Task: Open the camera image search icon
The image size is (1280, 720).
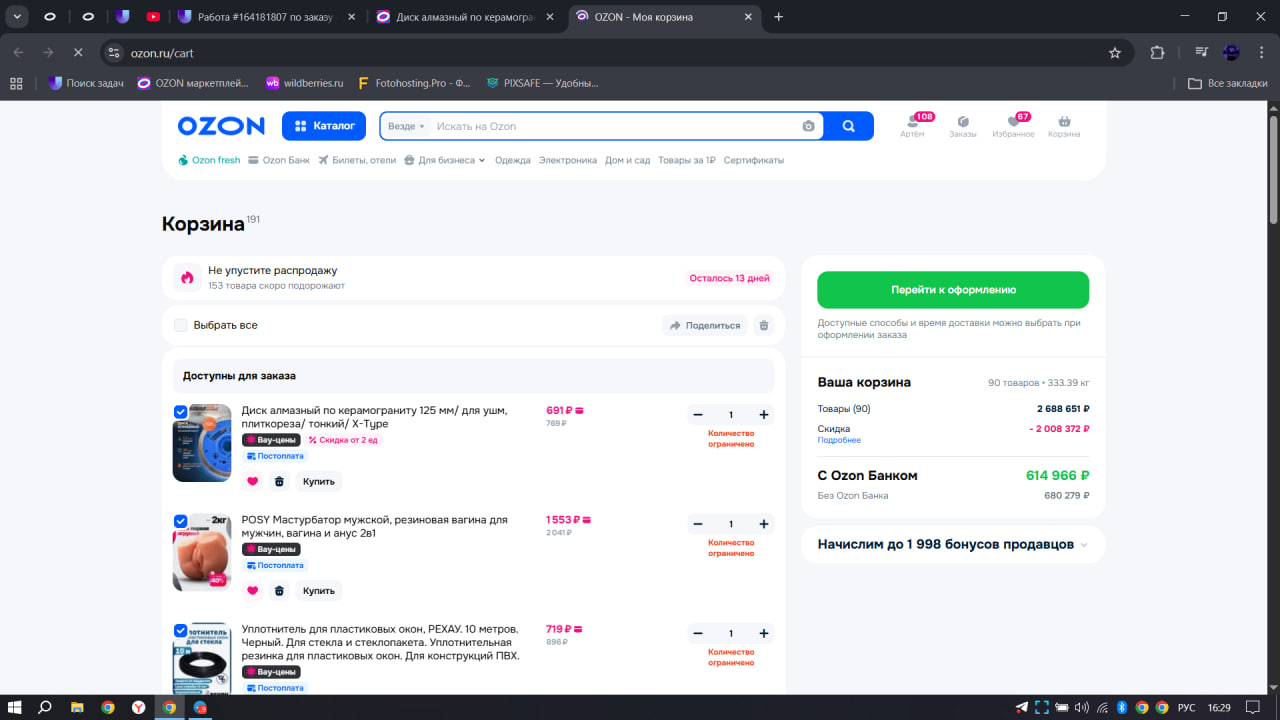Action: (808, 126)
